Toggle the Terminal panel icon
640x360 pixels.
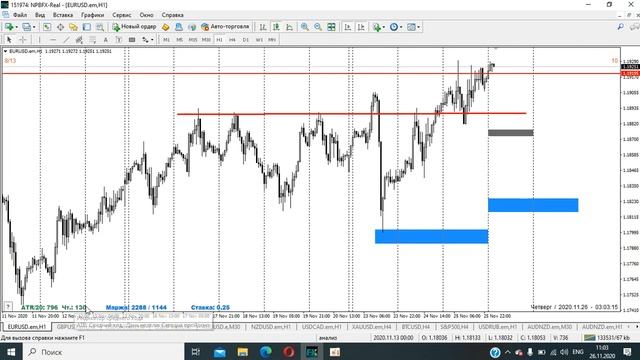tap(87, 27)
